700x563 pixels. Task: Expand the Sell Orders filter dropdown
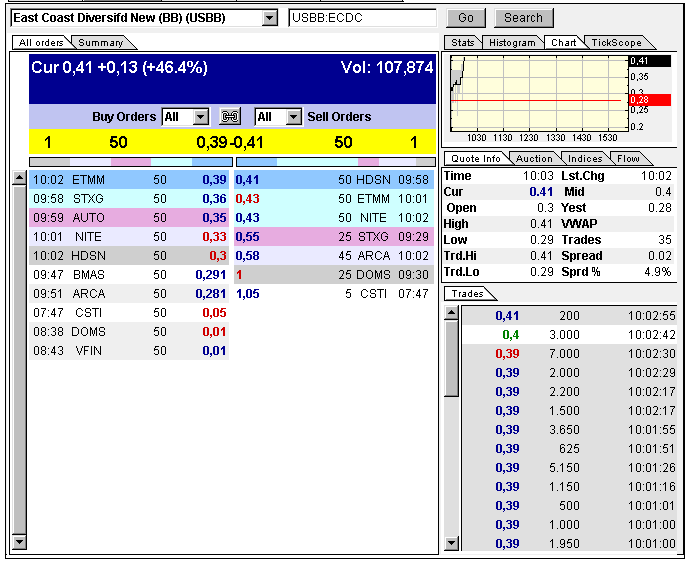click(x=293, y=117)
